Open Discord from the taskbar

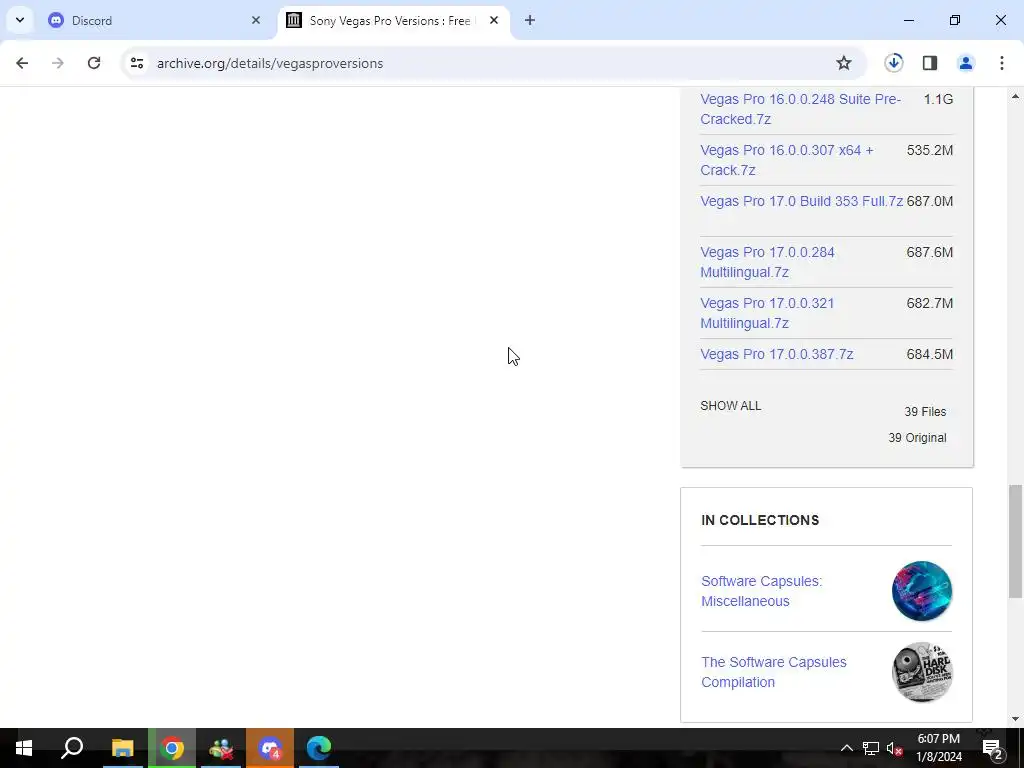click(x=270, y=748)
